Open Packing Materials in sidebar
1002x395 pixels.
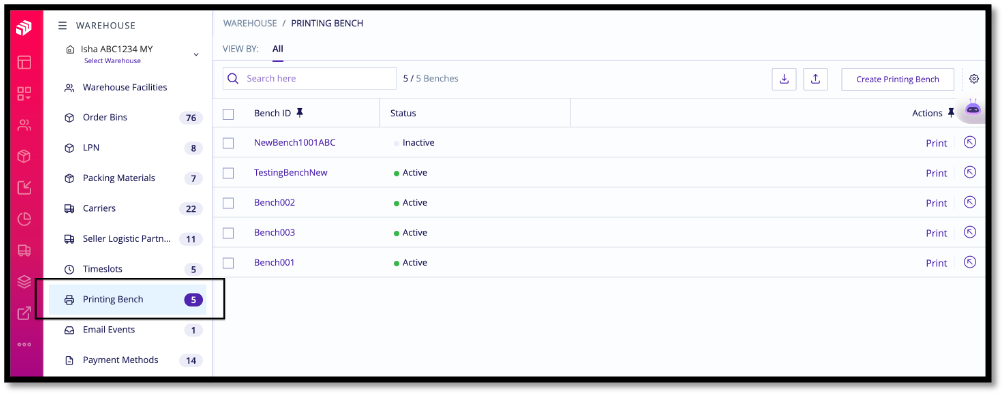pyautogui.click(x=128, y=178)
